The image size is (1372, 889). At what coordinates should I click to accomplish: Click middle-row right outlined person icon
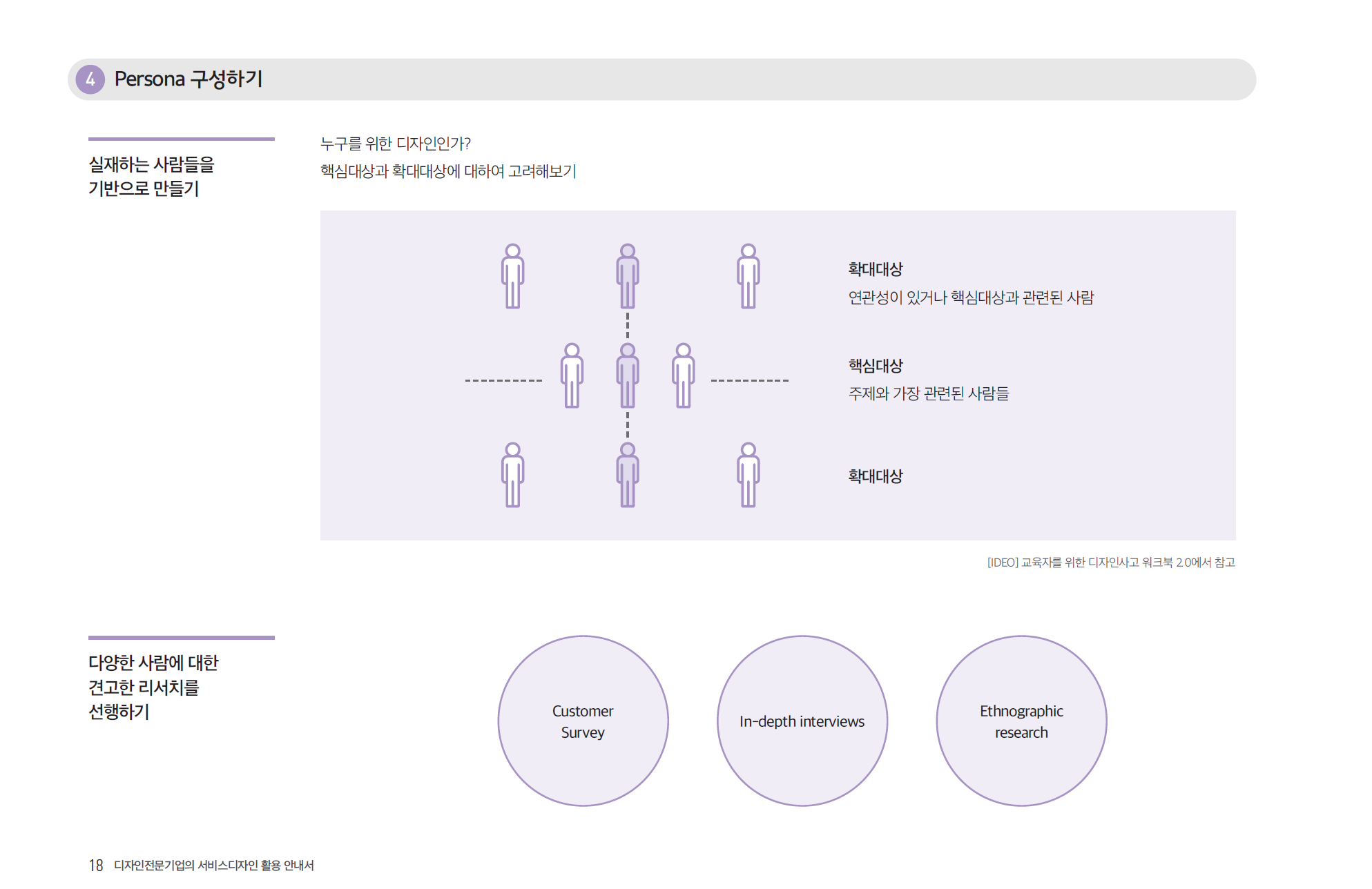tap(683, 376)
